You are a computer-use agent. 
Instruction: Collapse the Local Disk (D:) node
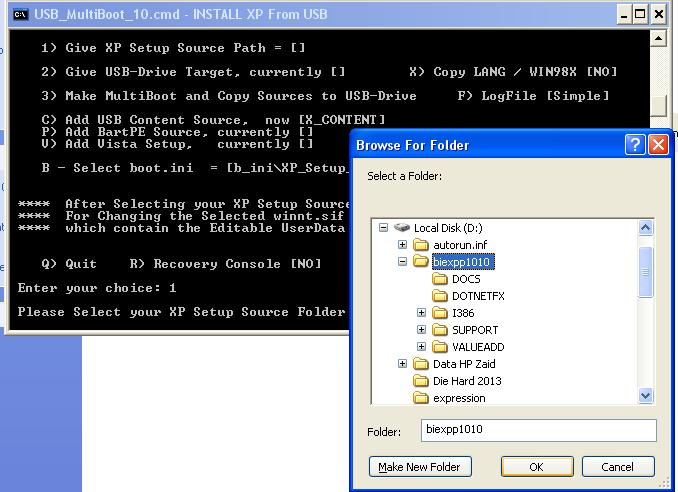point(383,227)
